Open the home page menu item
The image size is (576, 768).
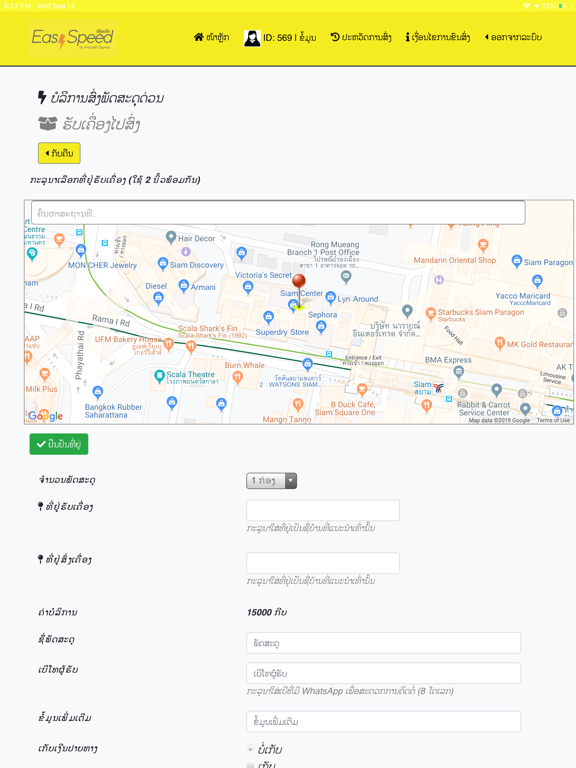(x=211, y=37)
